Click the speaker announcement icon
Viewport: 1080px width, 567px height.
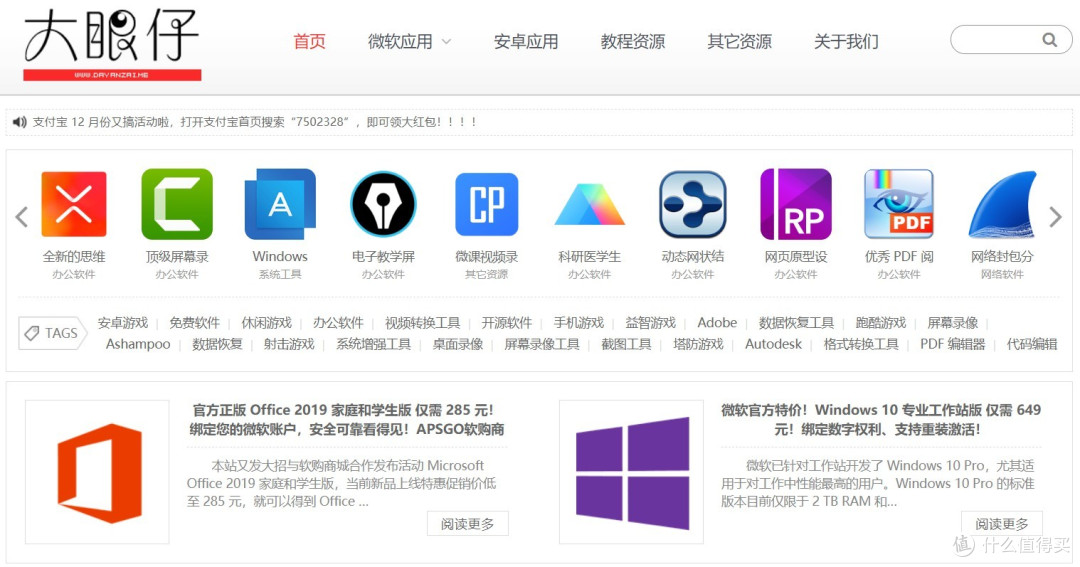pyautogui.click(x=19, y=122)
